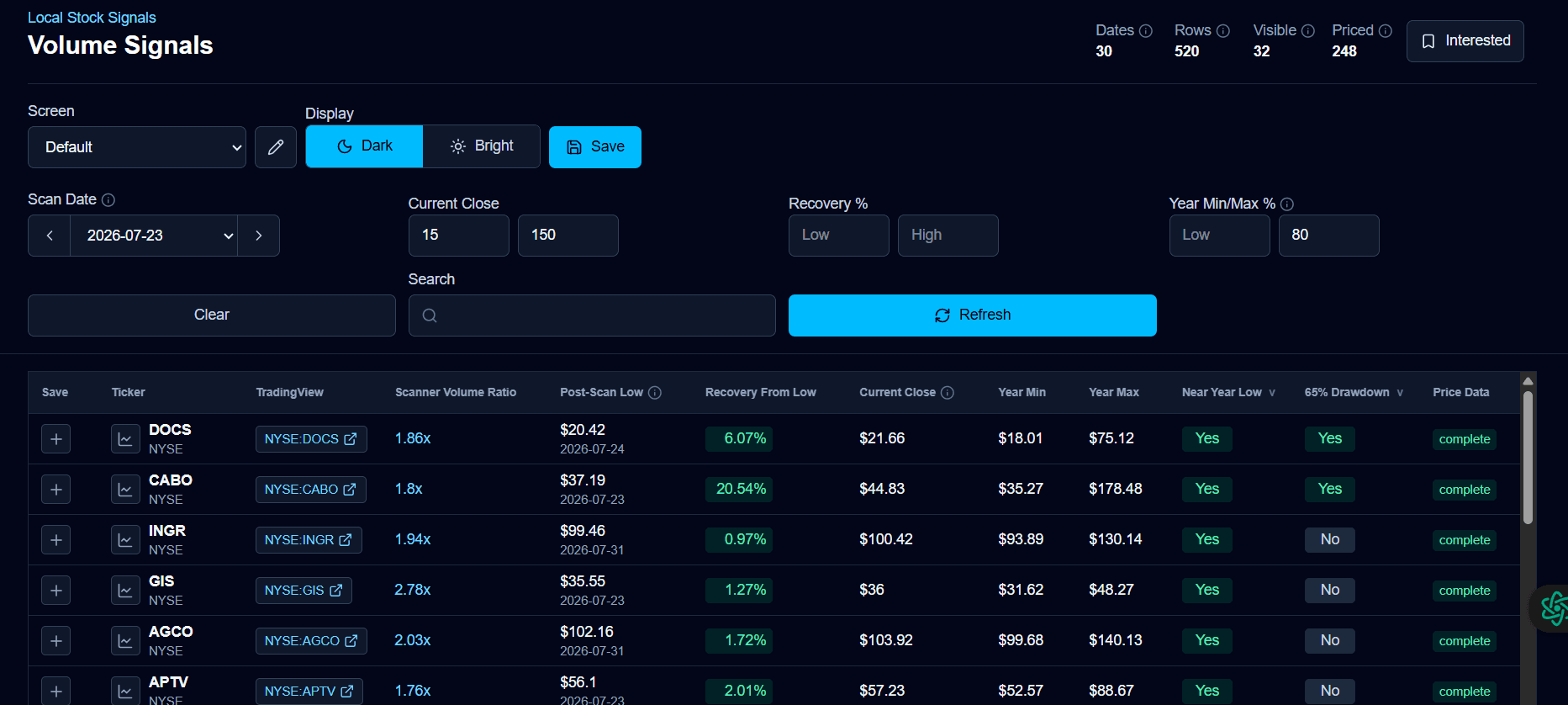Focus Year Min/Max % field showing 80

pos(1329,236)
